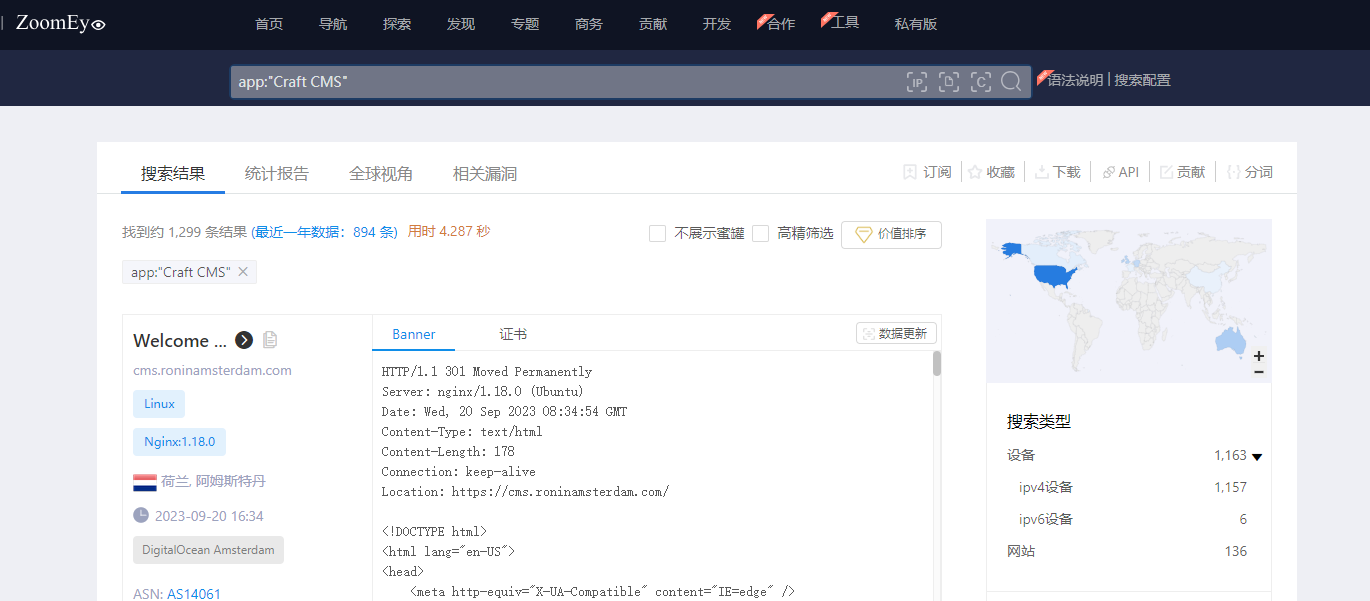Switch to the 统计报告 tab
The height and width of the screenshot is (601, 1370).
277,173
